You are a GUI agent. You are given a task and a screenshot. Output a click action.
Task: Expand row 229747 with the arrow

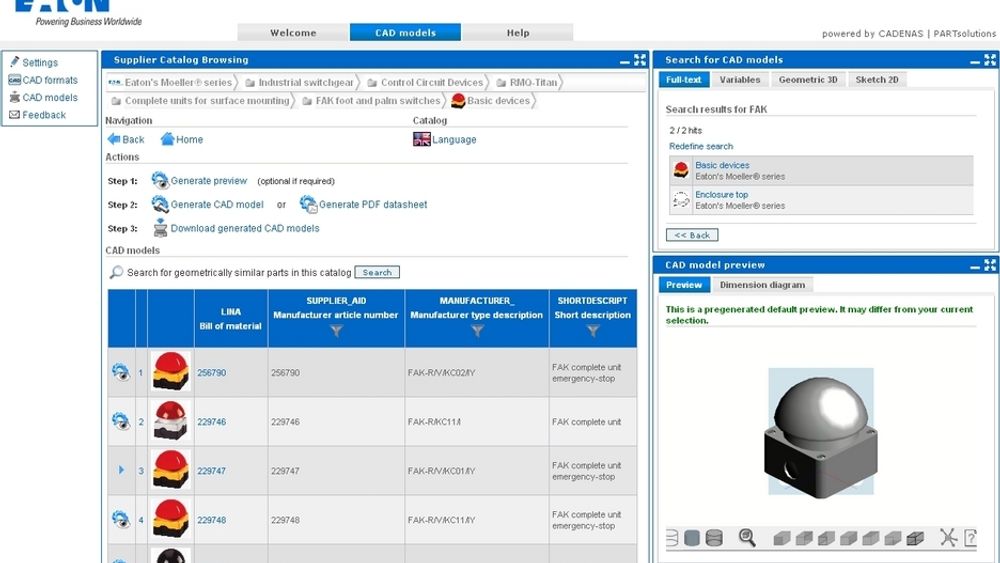pos(121,470)
